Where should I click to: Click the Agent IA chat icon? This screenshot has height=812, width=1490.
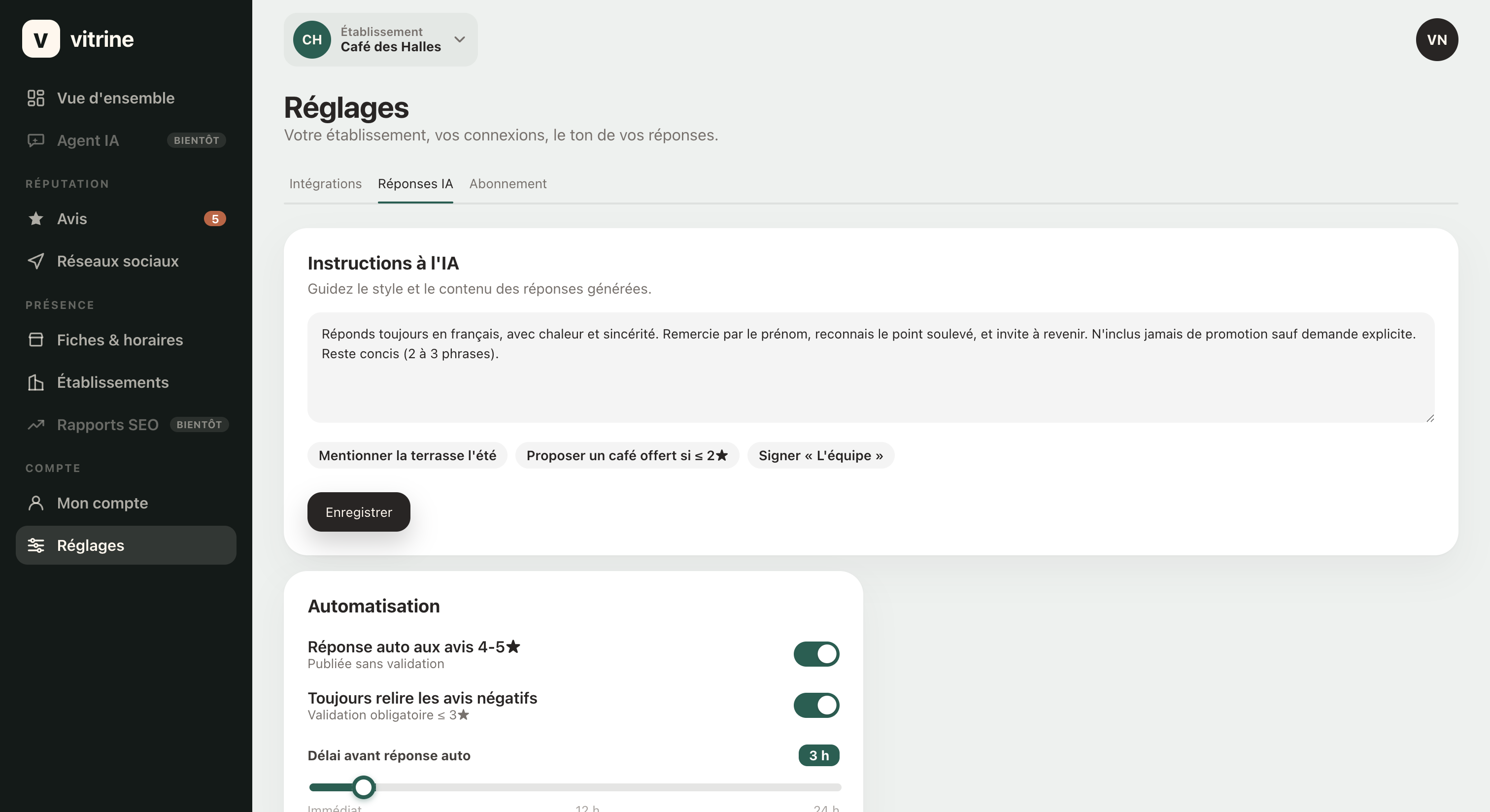click(x=36, y=140)
